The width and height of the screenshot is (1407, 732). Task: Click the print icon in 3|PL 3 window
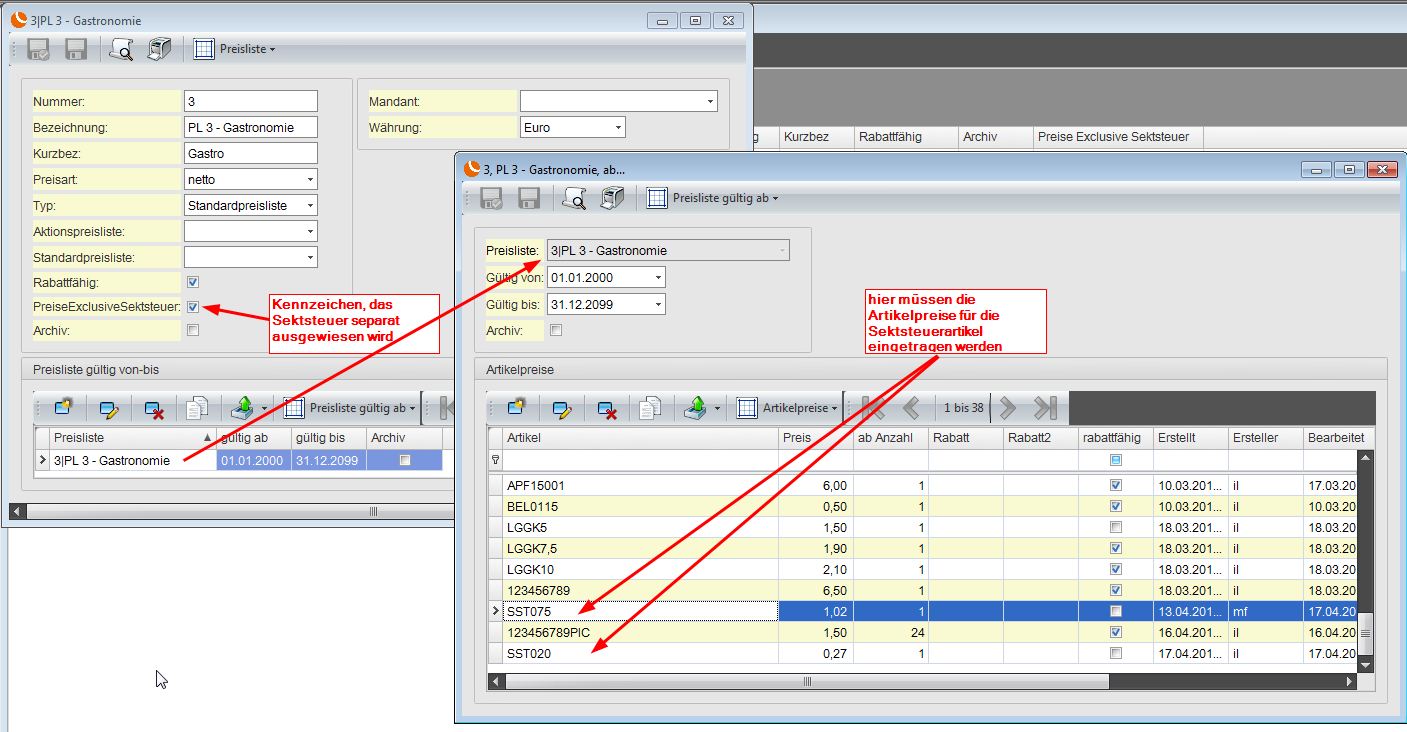159,49
